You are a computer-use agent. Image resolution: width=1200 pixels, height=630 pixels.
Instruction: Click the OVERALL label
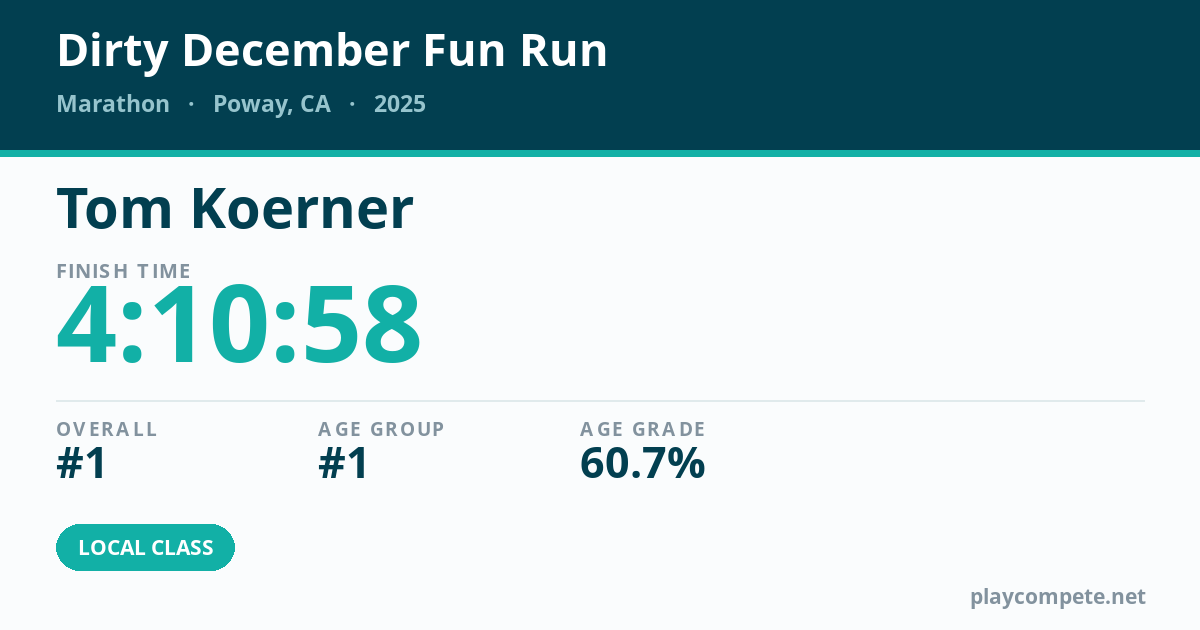[107, 429]
